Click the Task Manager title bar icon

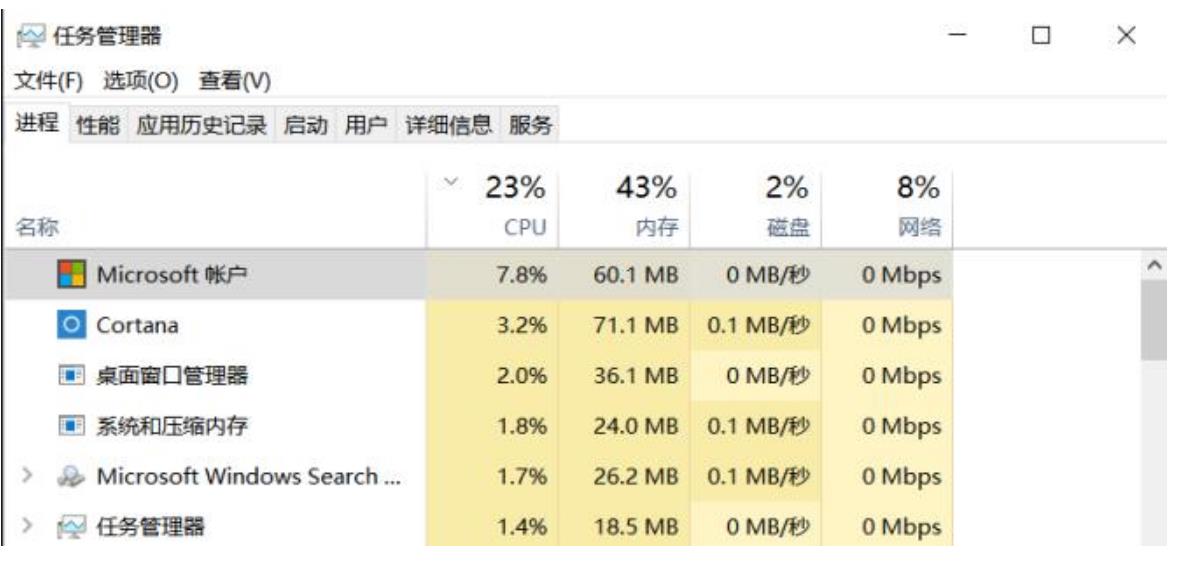point(31,36)
